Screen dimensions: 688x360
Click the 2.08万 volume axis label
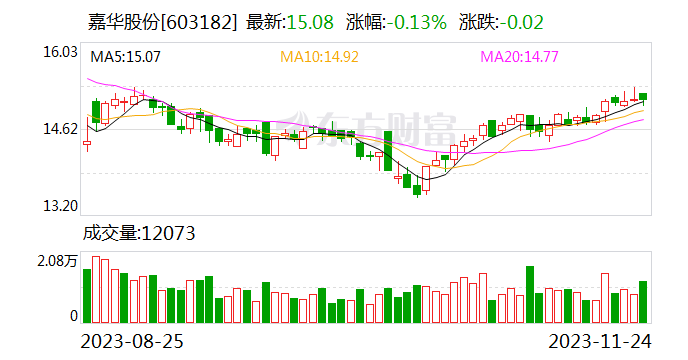(x=57, y=261)
